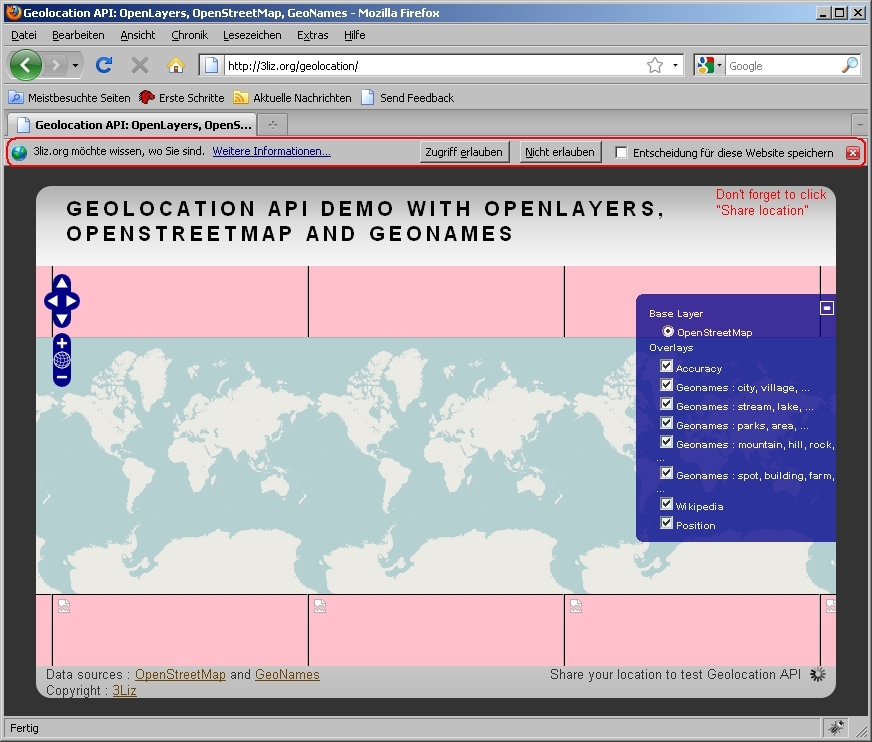This screenshot has height=742, width=872.
Task: Toggle the Wikipedia overlay checkbox
Action: point(667,505)
